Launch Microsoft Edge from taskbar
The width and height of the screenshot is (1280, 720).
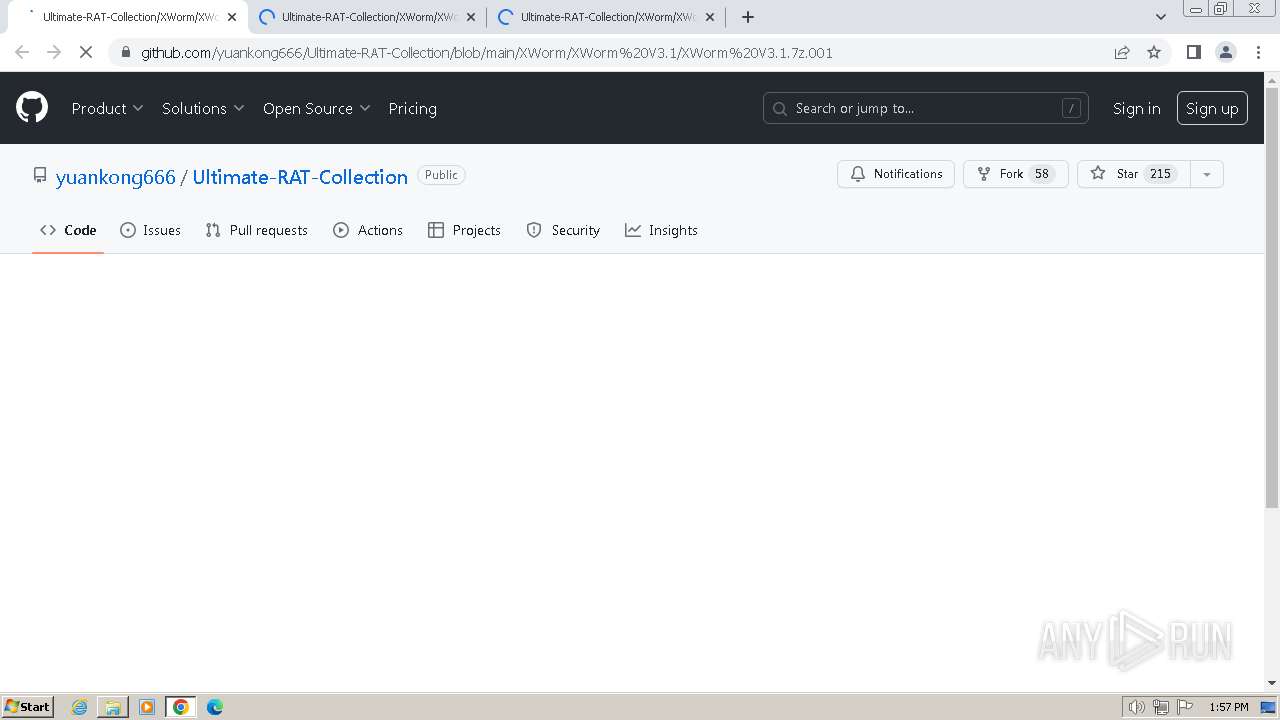click(x=214, y=707)
